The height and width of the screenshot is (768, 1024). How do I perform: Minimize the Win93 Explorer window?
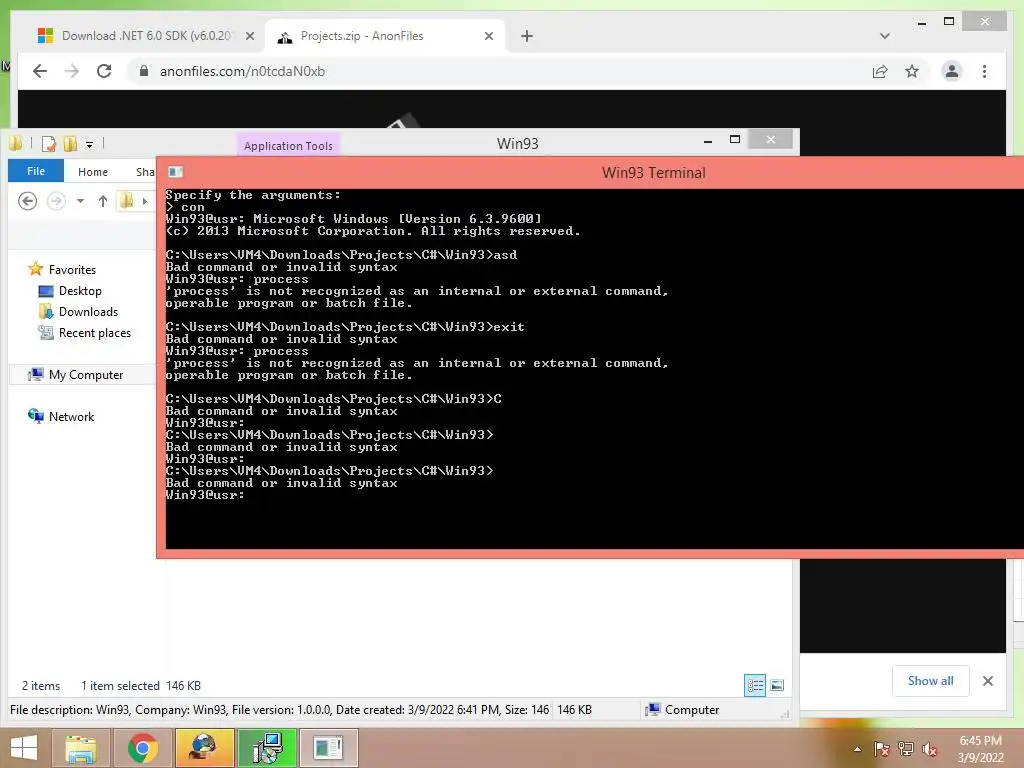point(708,140)
